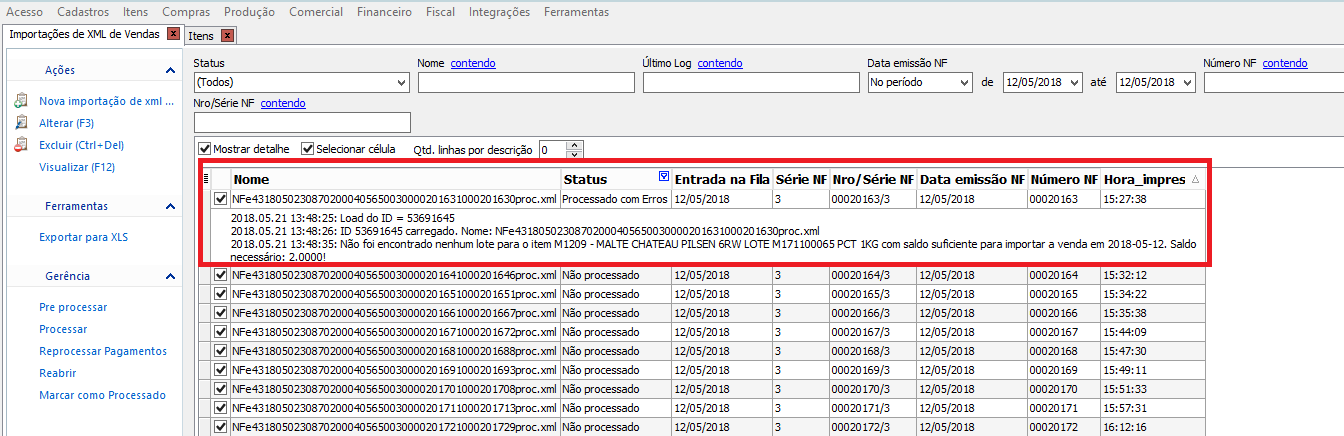Uncheck row ending 201651proc.xml checkbox
This screenshot has width=1344, height=436.
[x=220, y=294]
